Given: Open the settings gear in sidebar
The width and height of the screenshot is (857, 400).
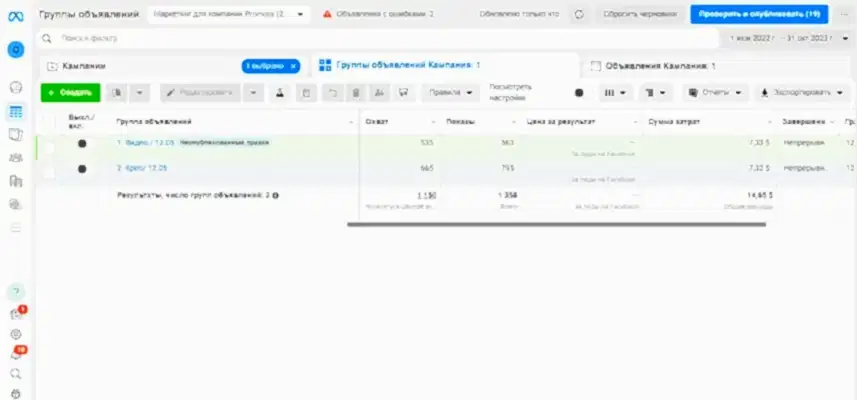Looking at the screenshot, I should [15, 334].
